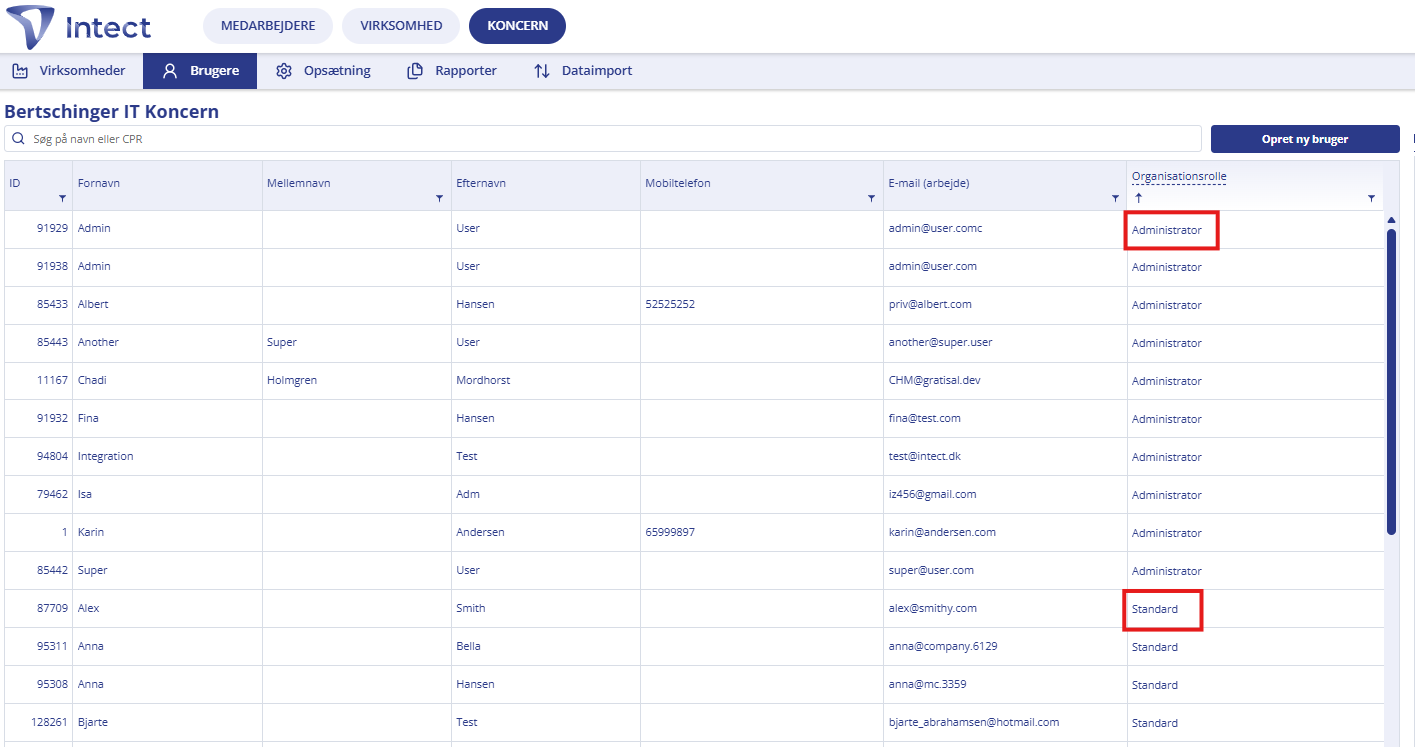Click the ascending sort arrow under Organisationsrolle
Viewport: 1415px width, 747px height.
point(1138,198)
